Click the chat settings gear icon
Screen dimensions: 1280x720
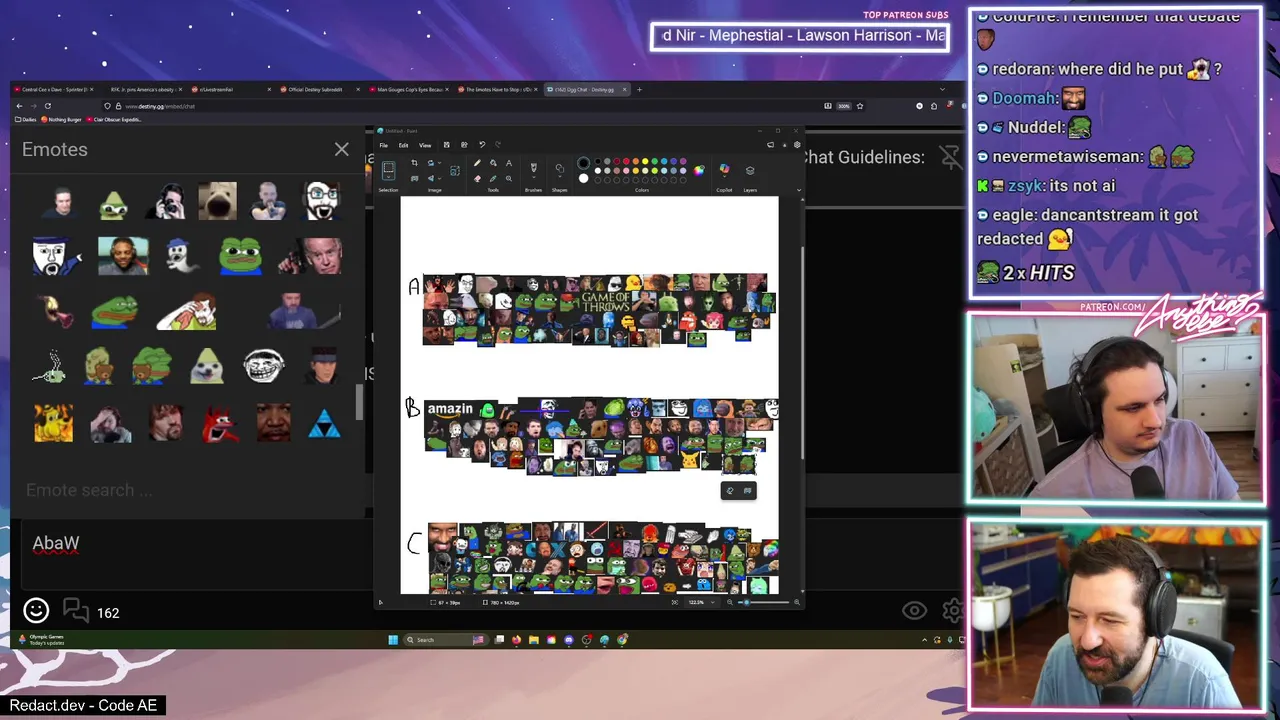954,610
